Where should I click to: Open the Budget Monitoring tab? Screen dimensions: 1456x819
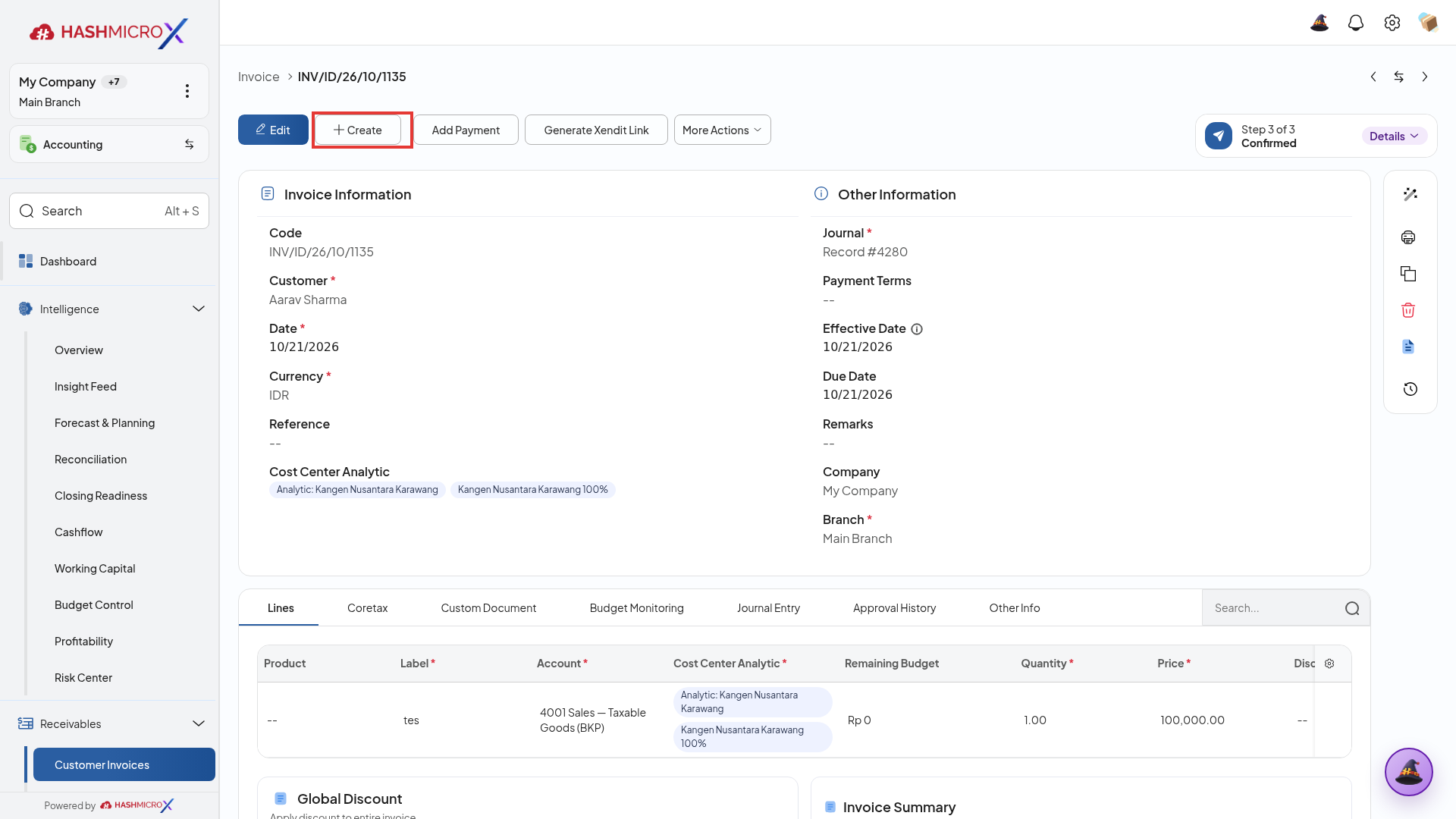point(636,608)
